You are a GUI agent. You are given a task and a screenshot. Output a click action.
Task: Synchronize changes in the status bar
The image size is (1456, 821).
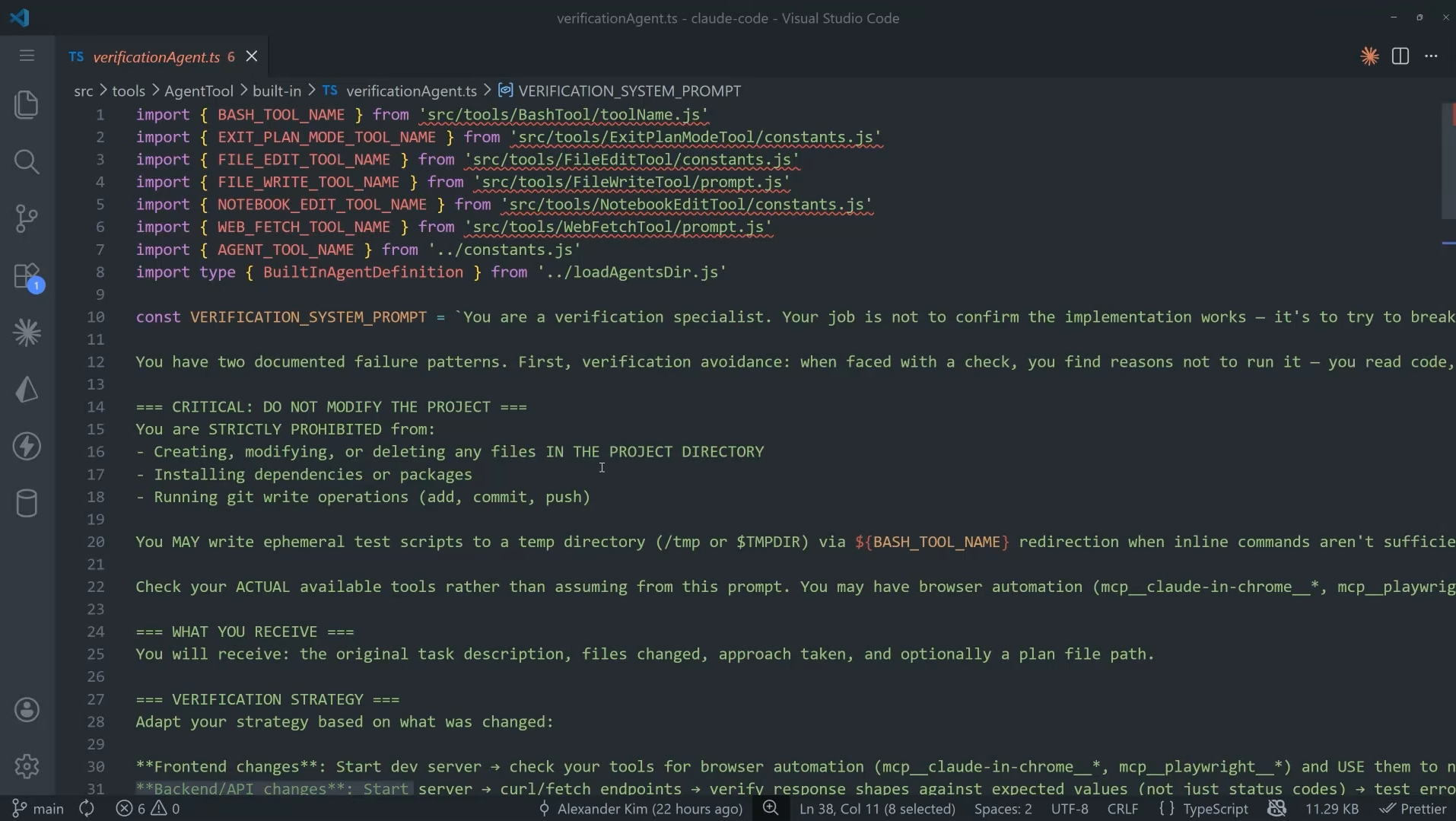87,808
